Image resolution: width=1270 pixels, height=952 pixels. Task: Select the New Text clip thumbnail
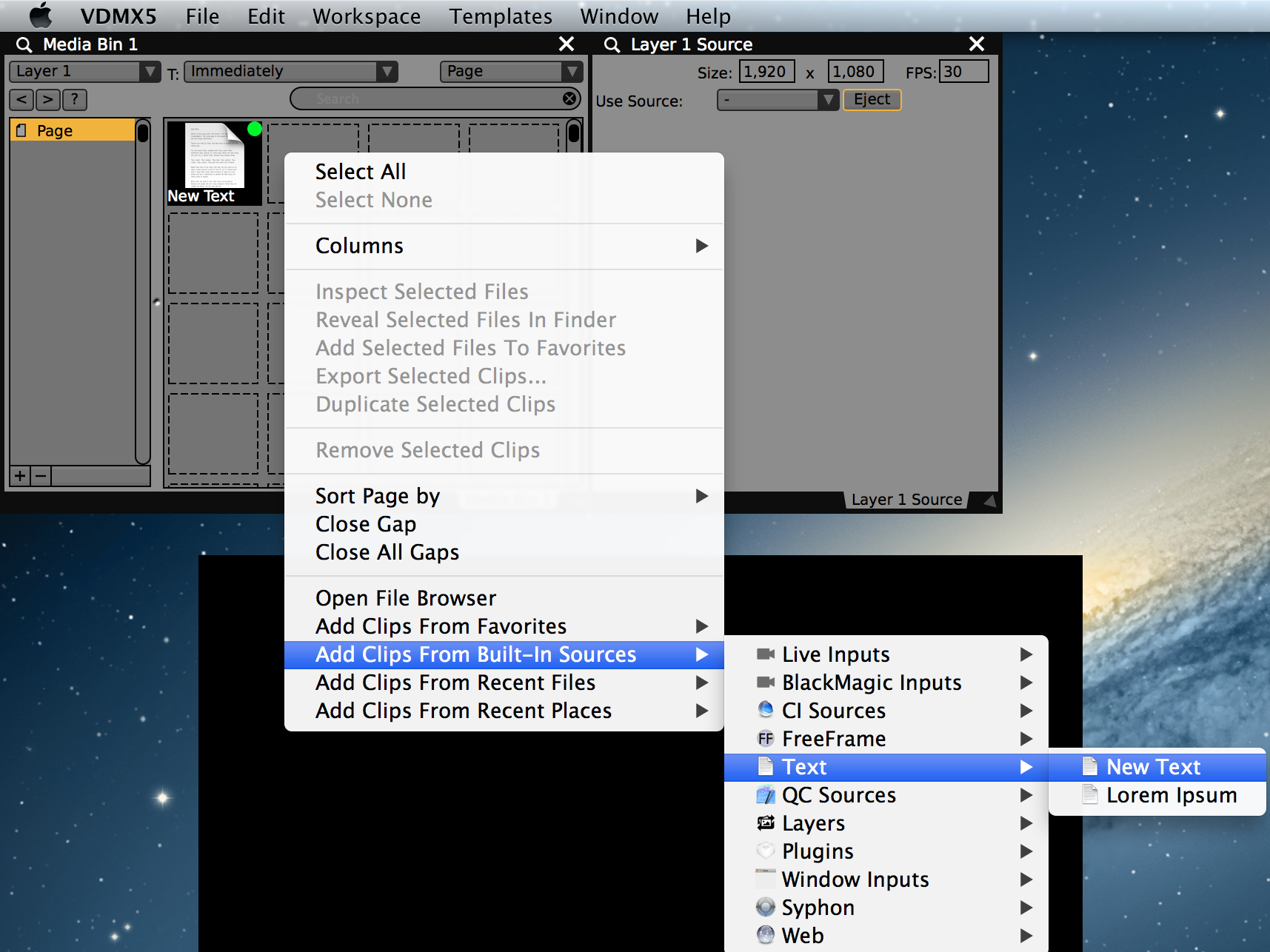coord(214,163)
